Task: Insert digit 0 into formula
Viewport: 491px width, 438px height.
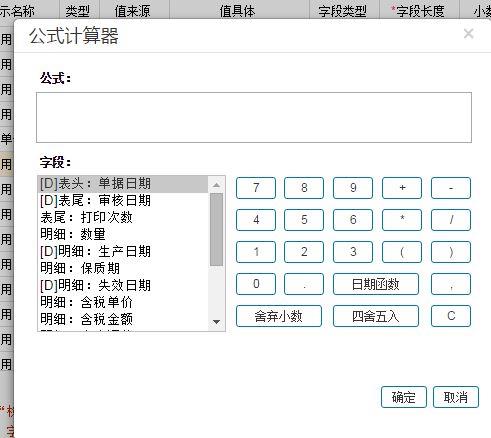Action: click(x=256, y=284)
